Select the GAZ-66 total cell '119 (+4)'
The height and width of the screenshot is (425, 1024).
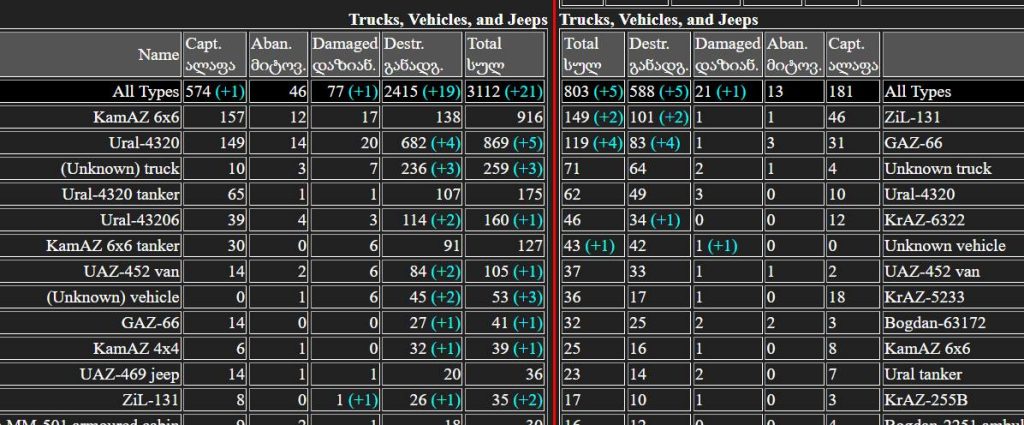click(x=594, y=143)
